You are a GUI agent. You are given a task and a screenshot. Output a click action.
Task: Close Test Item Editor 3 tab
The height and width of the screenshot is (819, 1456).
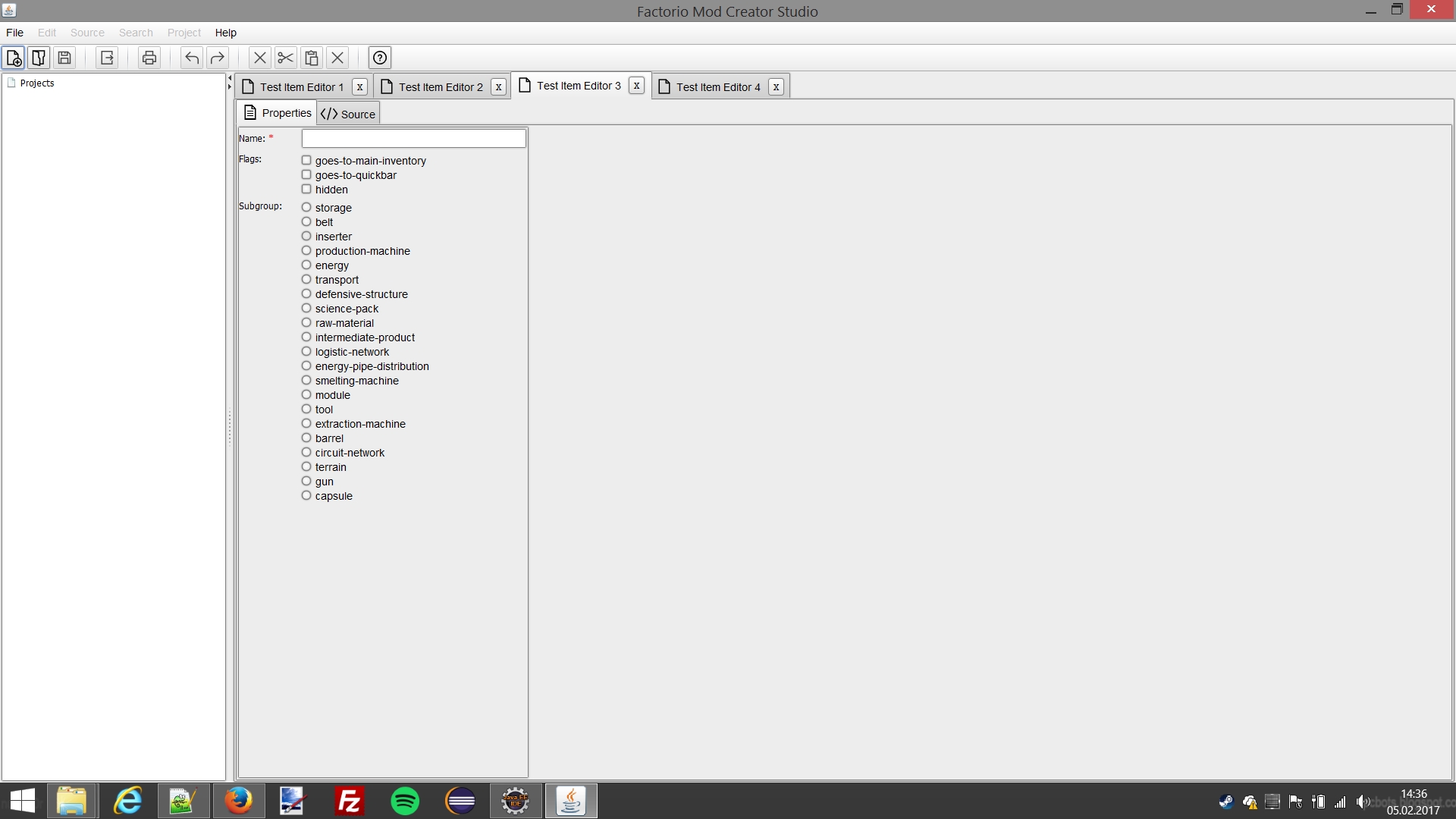(636, 86)
